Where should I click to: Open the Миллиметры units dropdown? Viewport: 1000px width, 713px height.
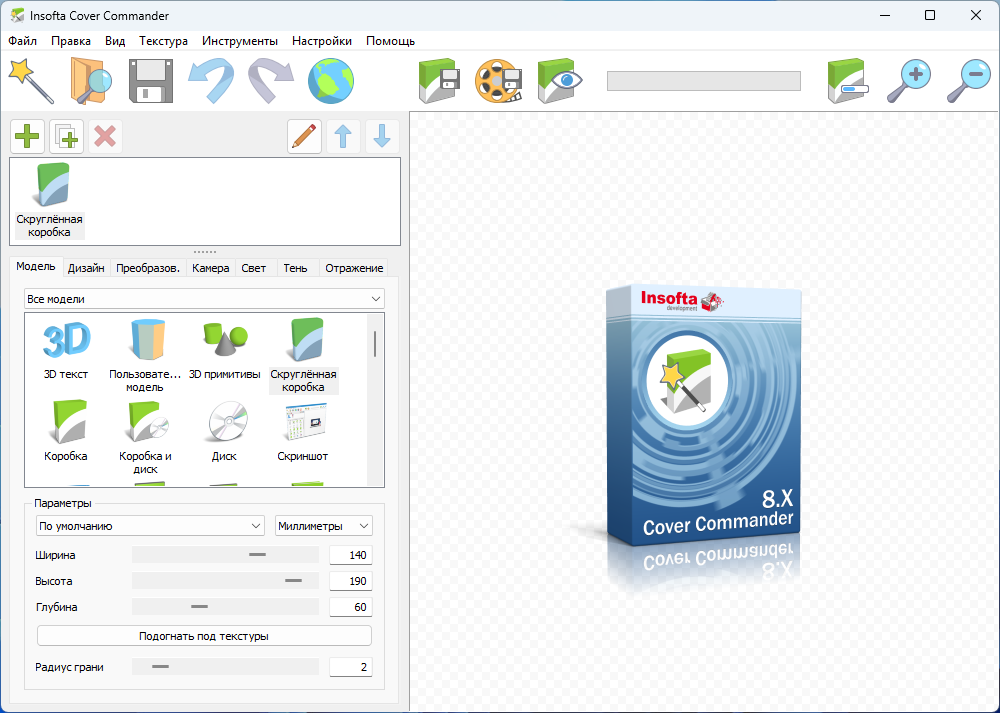click(x=324, y=526)
